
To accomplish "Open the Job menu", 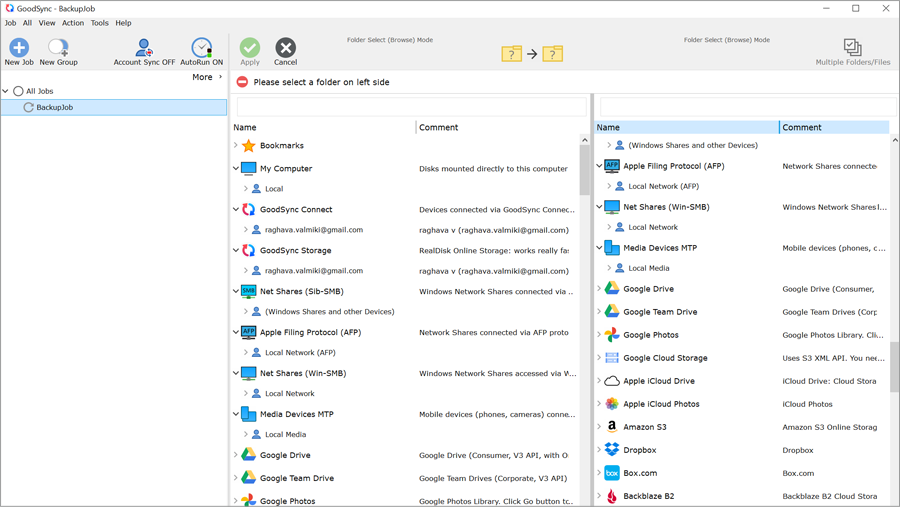I will 10,23.
